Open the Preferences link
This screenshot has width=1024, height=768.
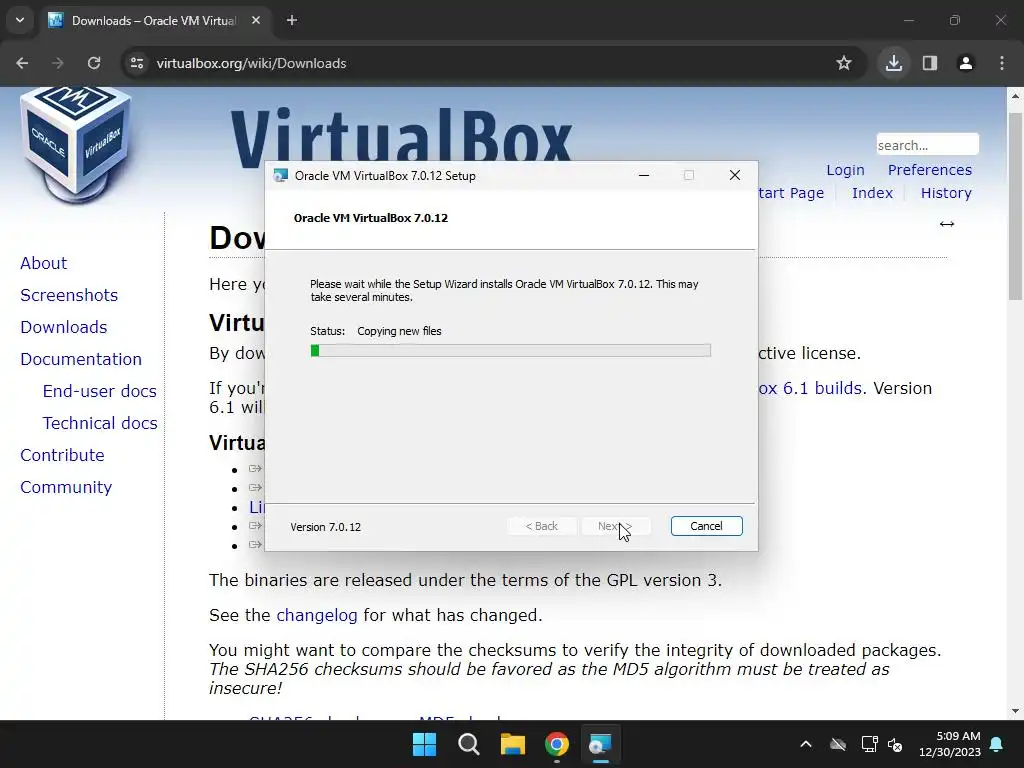[929, 170]
